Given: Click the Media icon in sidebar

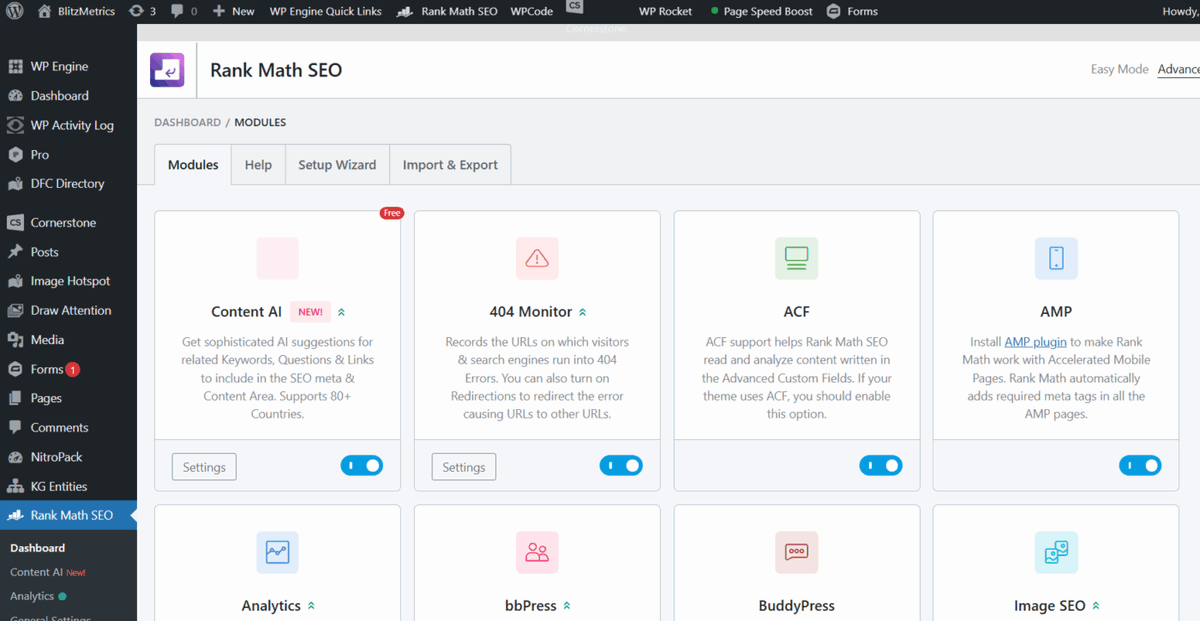Looking at the screenshot, I should [x=15, y=340].
